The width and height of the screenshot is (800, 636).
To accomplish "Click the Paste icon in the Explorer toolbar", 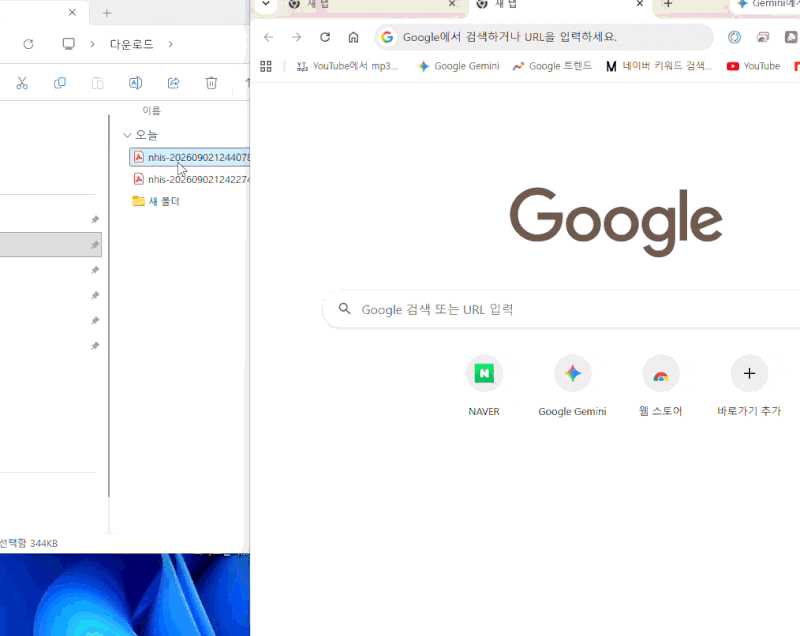I will tap(97, 83).
